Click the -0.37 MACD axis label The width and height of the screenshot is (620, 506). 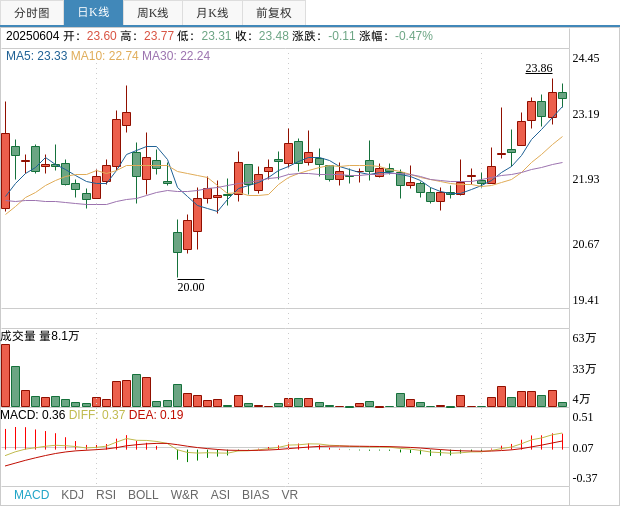[x=584, y=478]
